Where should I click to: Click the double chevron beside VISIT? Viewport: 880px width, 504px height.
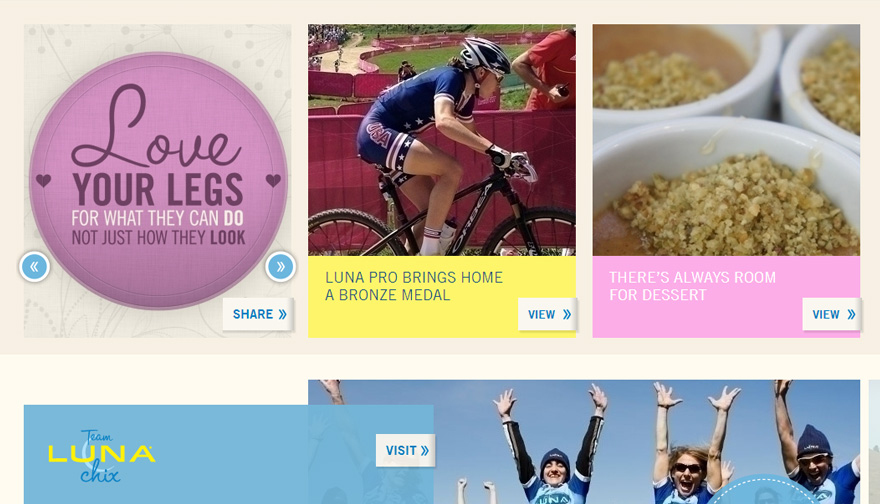pos(425,451)
